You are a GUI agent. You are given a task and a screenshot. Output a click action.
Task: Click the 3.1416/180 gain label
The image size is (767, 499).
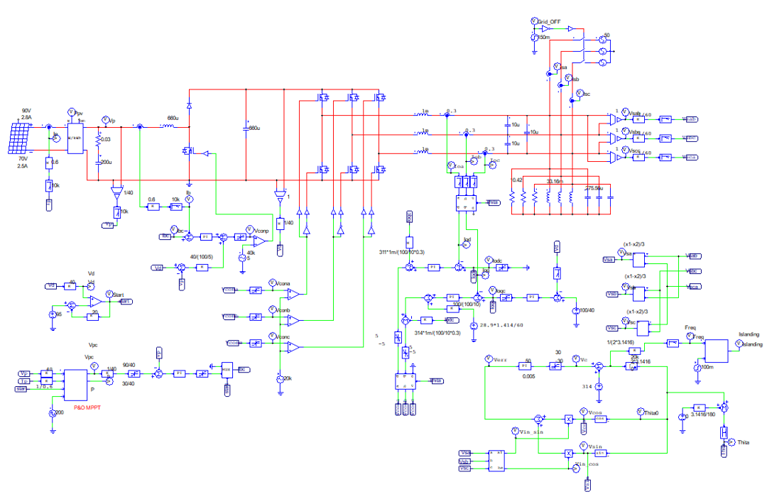703,414
